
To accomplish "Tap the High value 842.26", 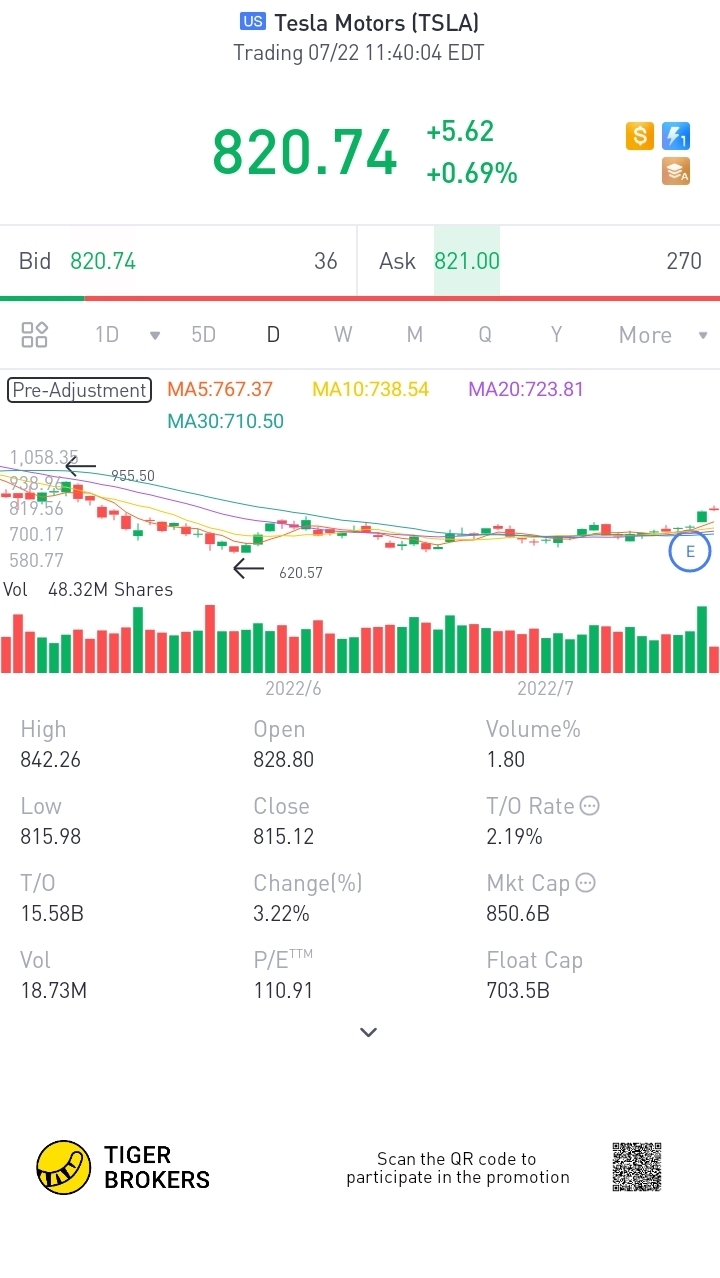I will [50, 760].
